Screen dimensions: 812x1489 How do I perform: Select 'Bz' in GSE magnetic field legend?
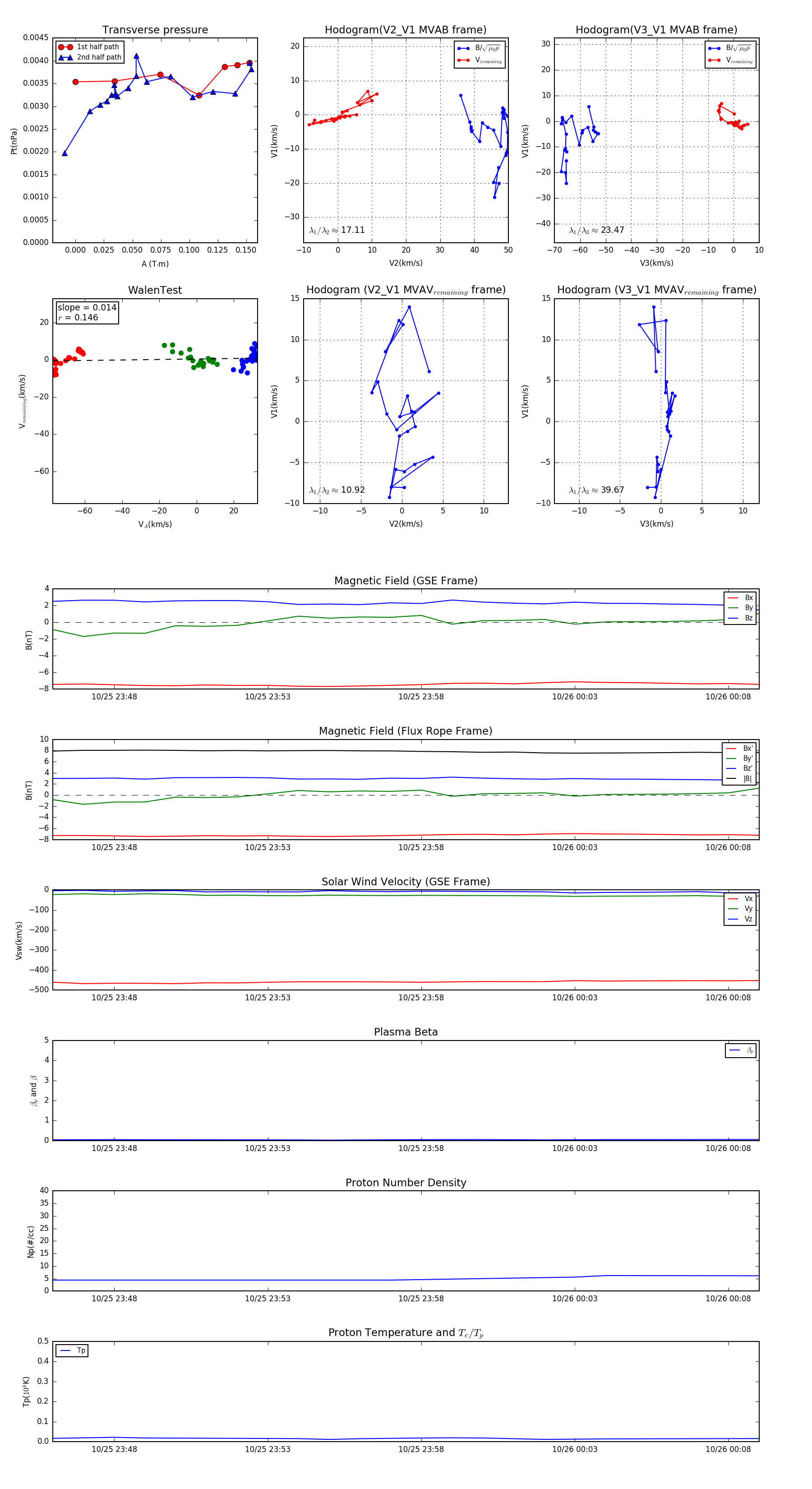[x=740, y=618]
